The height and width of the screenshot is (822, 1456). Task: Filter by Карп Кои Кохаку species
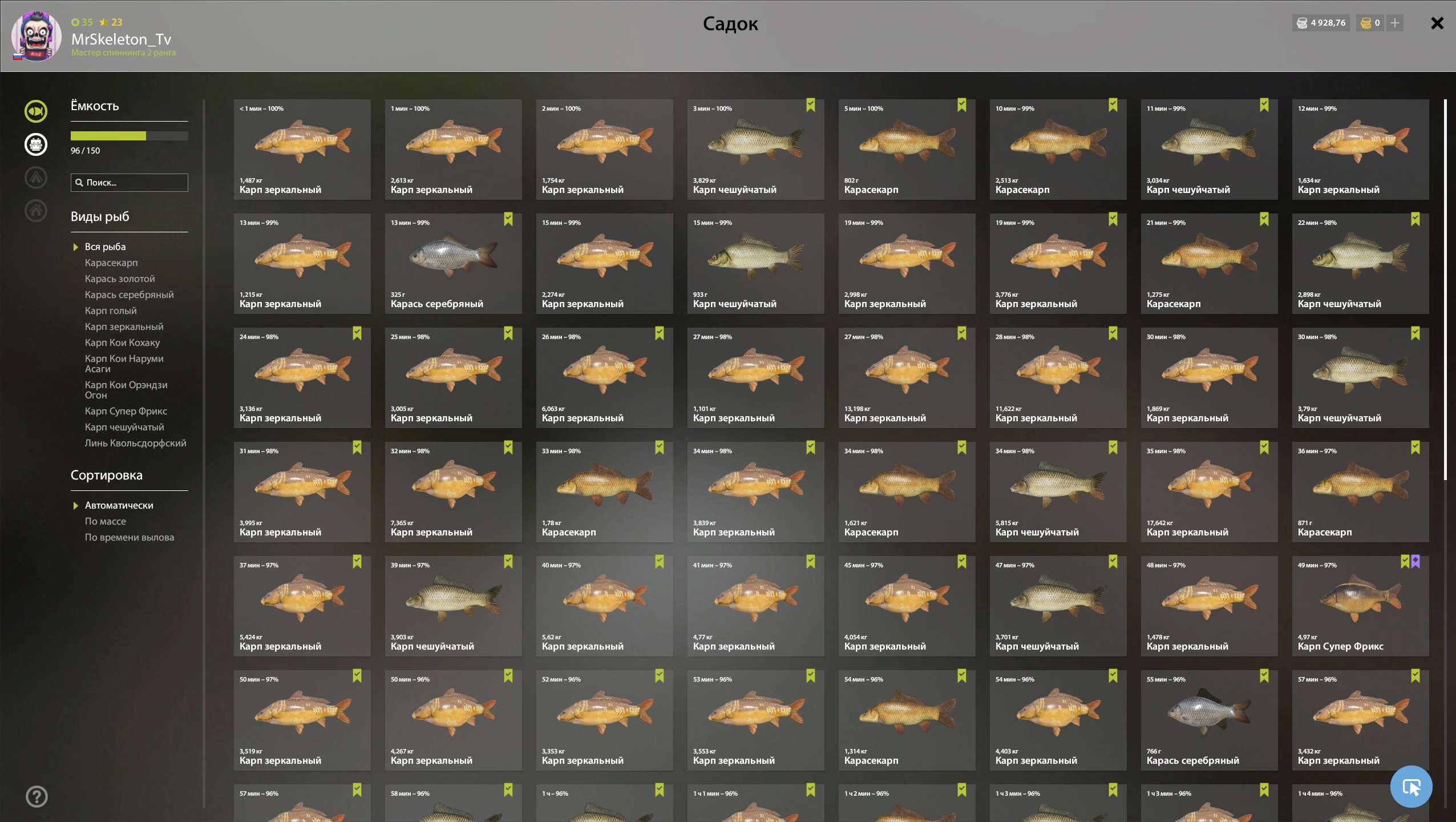click(122, 342)
